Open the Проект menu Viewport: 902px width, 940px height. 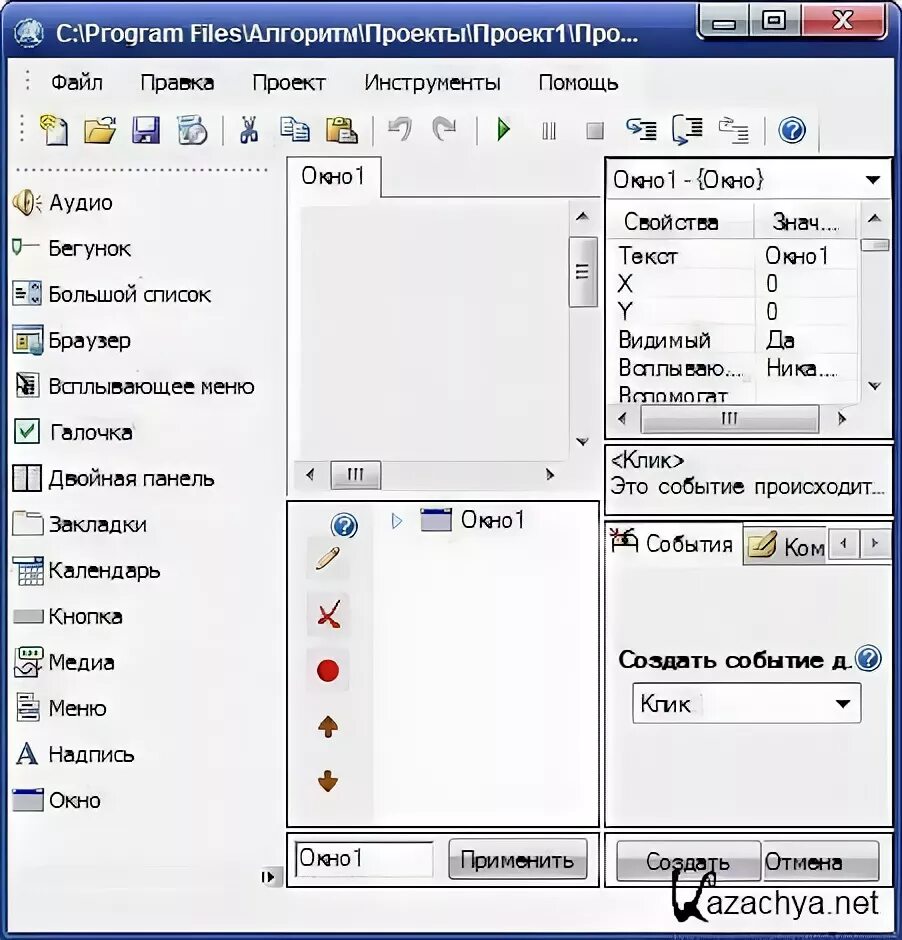click(289, 82)
